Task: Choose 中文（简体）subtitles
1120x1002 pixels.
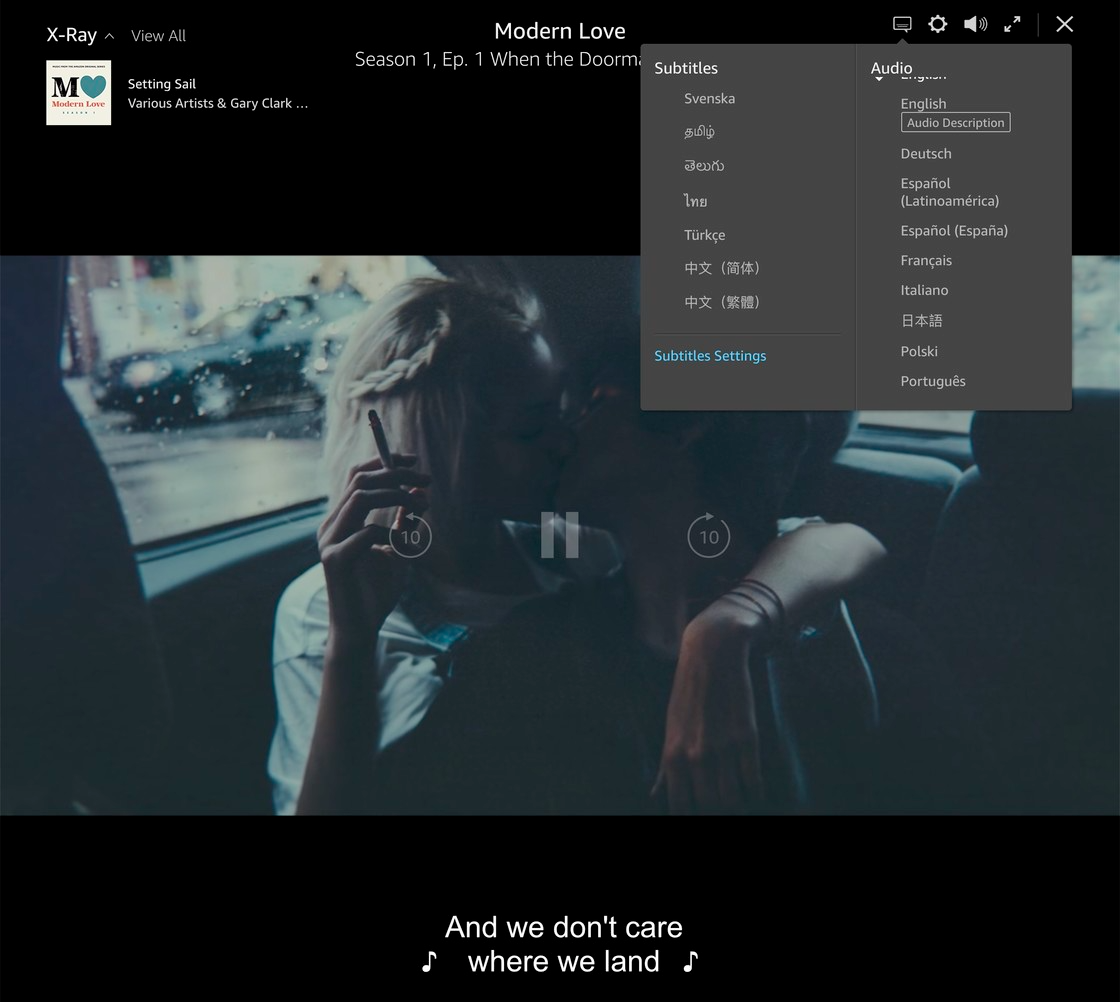Action: click(x=722, y=268)
